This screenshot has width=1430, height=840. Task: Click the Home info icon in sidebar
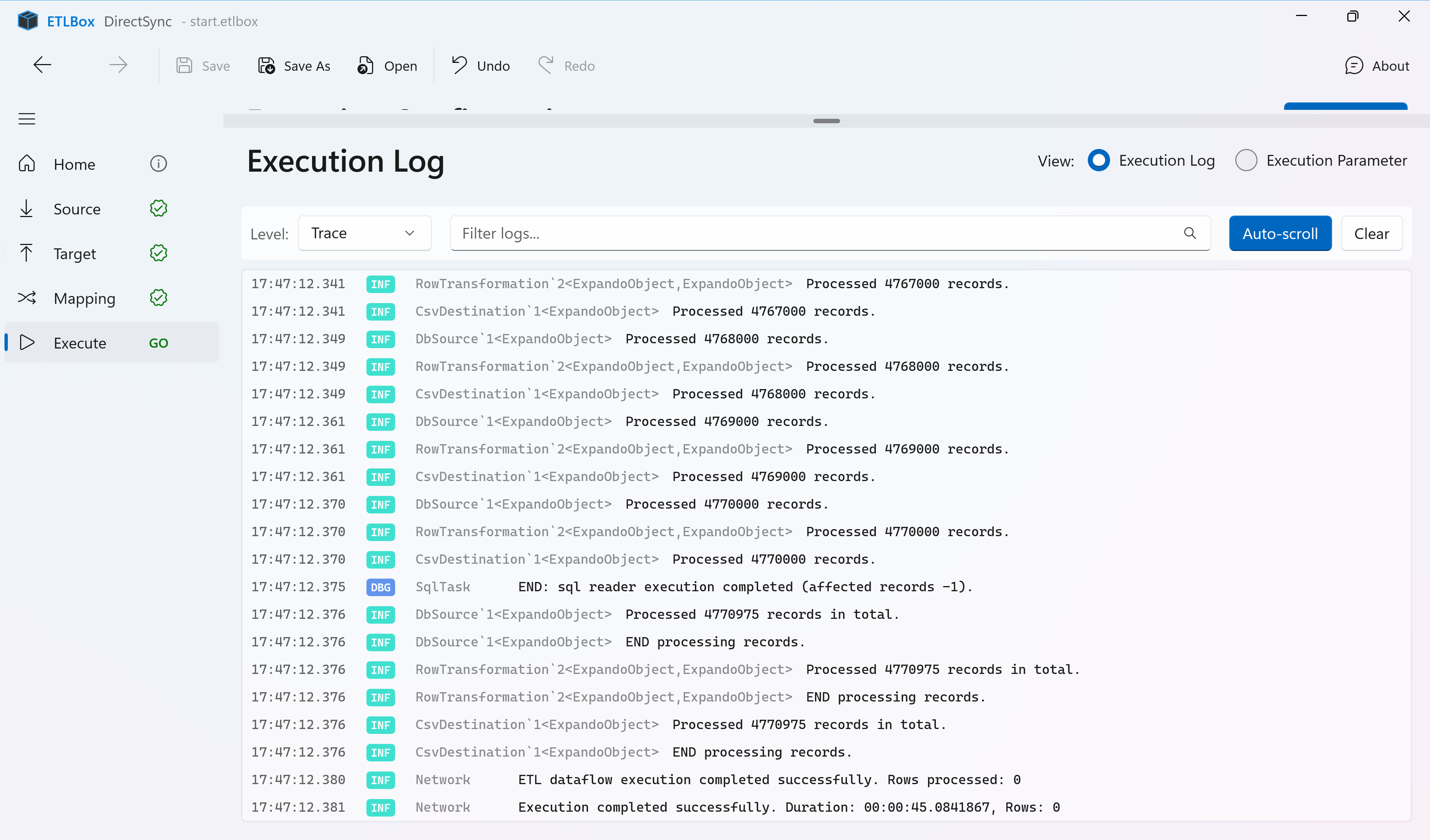pyautogui.click(x=158, y=163)
